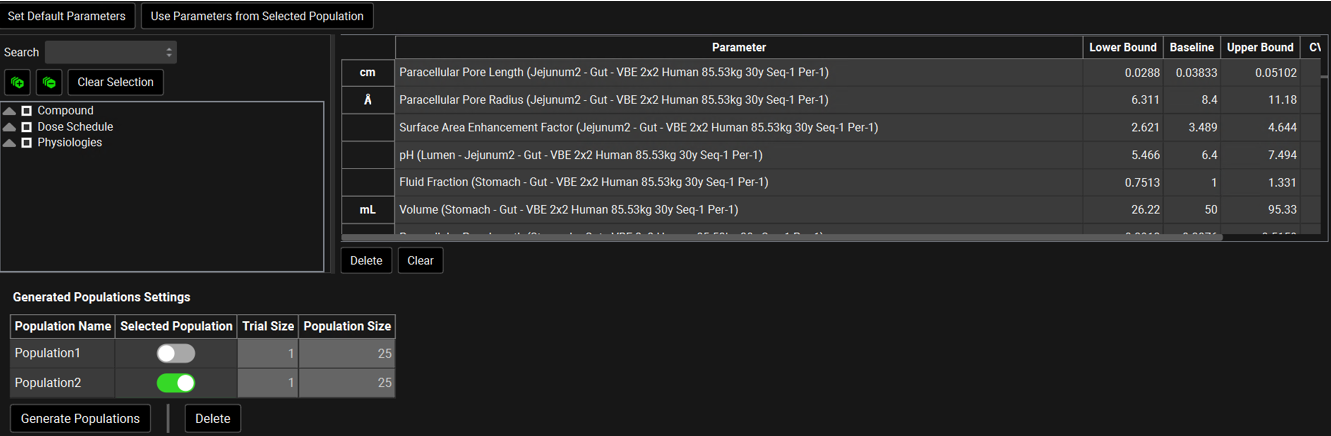The width and height of the screenshot is (1331, 436).
Task: Toggle the Population1 selected switch on
Action: tap(176, 353)
